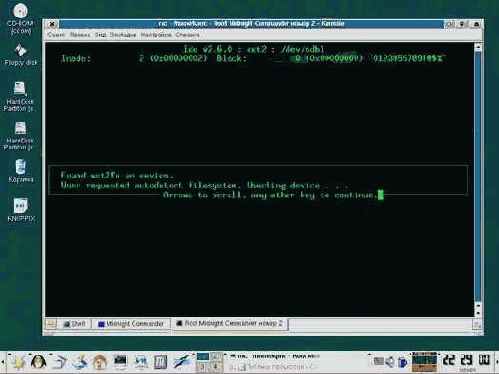The image size is (499, 374).
Task: Click the window list icon after the penguin
Action: click(60, 362)
